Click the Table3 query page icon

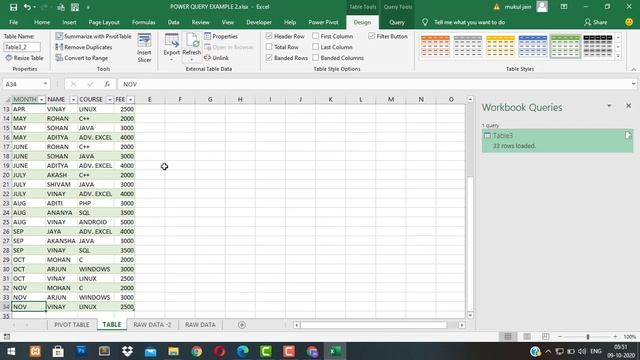coord(628,135)
